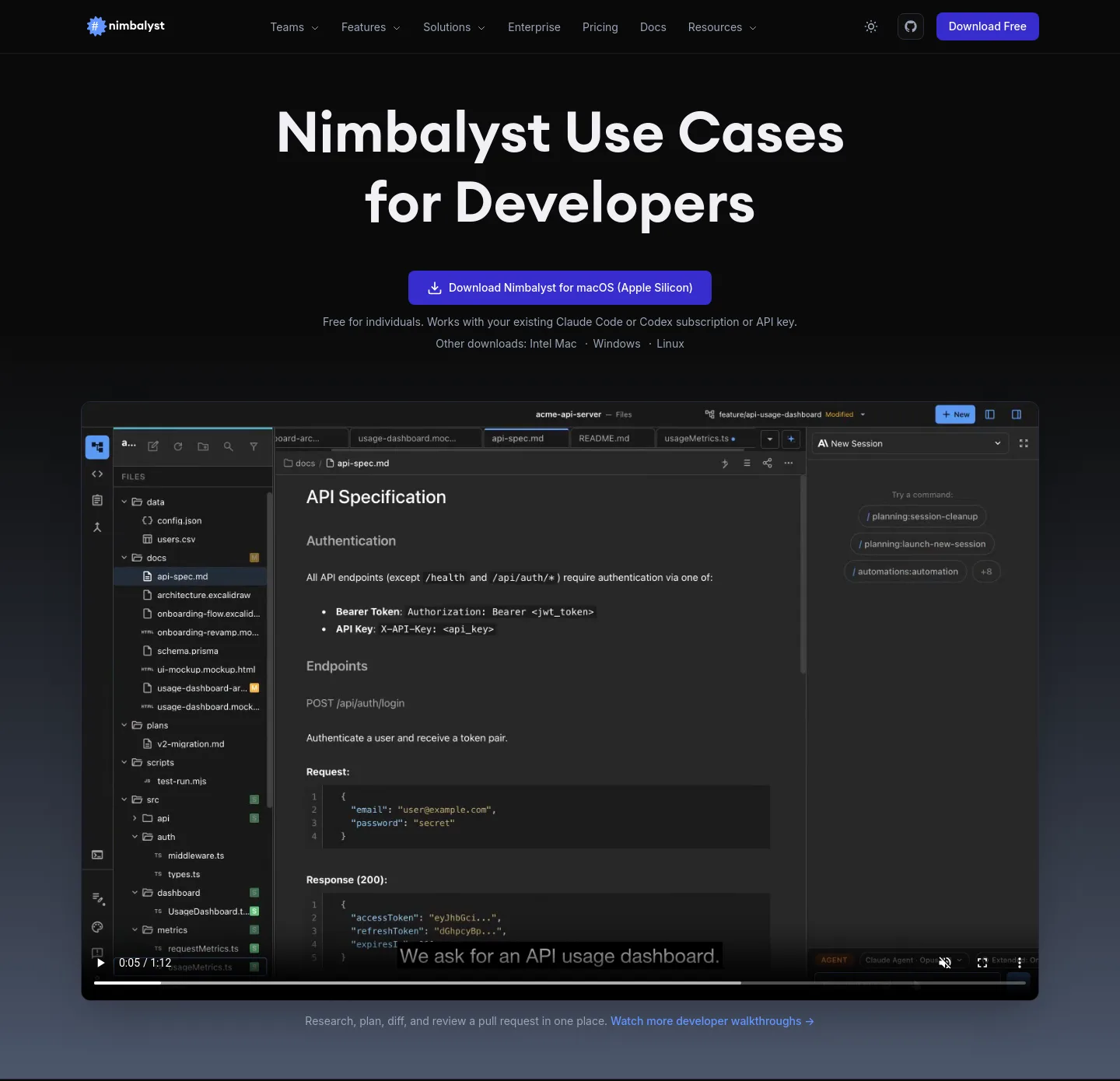Image resolution: width=1120 pixels, height=1081 pixels.
Task: Toggle the light/dark theme sun icon
Action: coord(871,26)
